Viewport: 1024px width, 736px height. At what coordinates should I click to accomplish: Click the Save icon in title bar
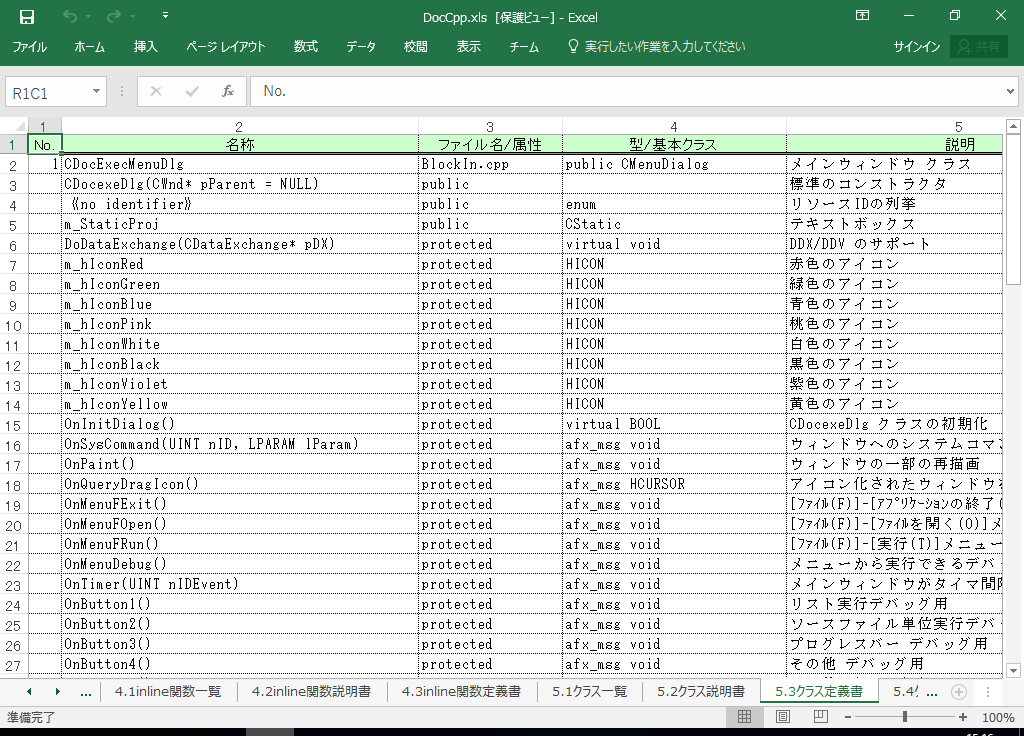point(27,16)
